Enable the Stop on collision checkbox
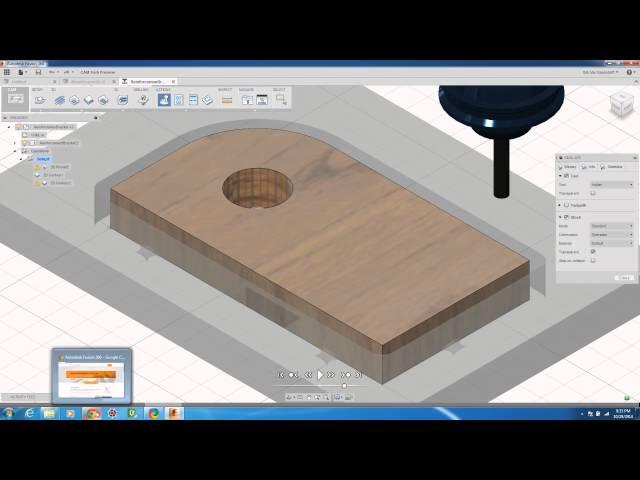This screenshot has width=640, height=480. 593,260
